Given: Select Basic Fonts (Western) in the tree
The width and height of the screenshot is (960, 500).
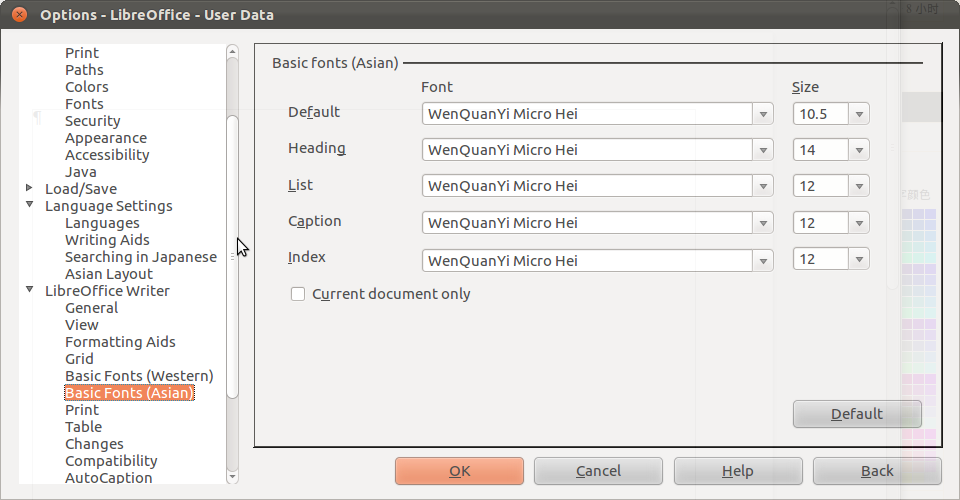Looking at the screenshot, I should (140, 376).
